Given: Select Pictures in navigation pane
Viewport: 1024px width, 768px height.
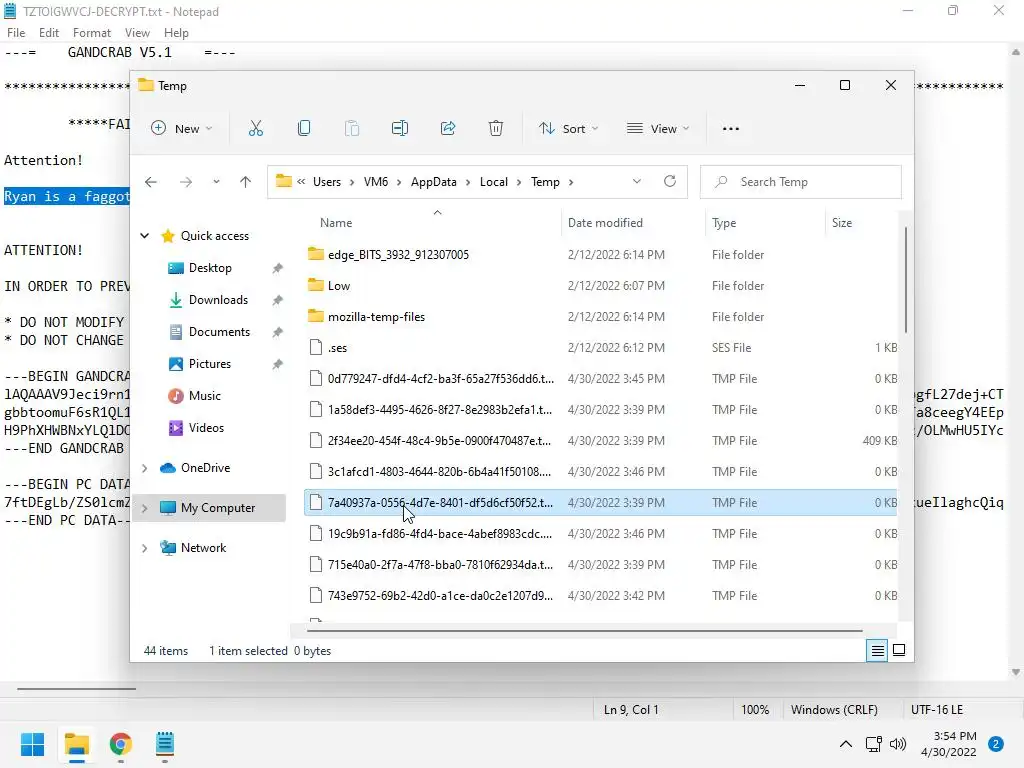Looking at the screenshot, I should coord(210,364).
